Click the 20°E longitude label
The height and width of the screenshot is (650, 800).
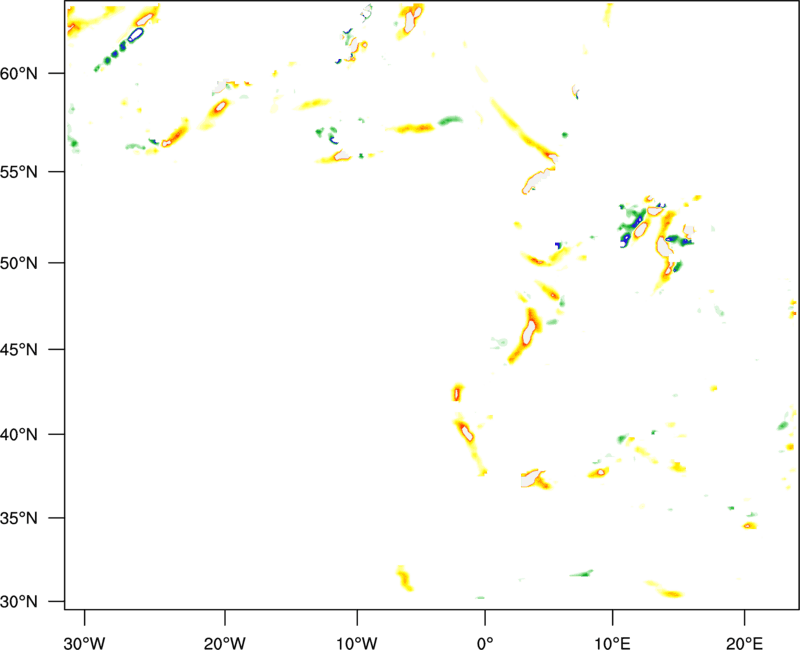pyautogui.click(x=744, y=643)
